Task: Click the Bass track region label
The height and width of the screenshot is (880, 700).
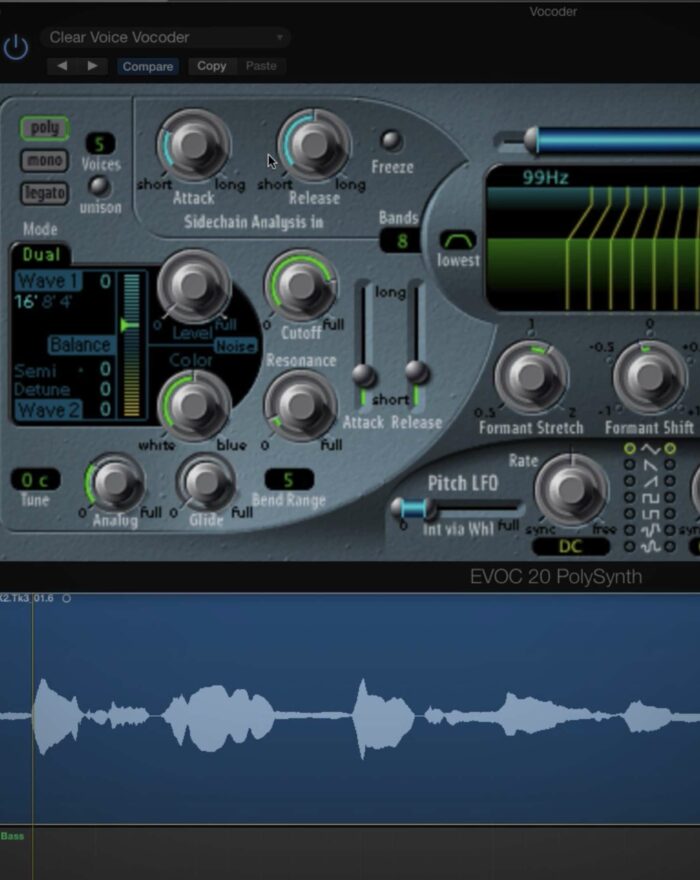Action: [12, 836]
